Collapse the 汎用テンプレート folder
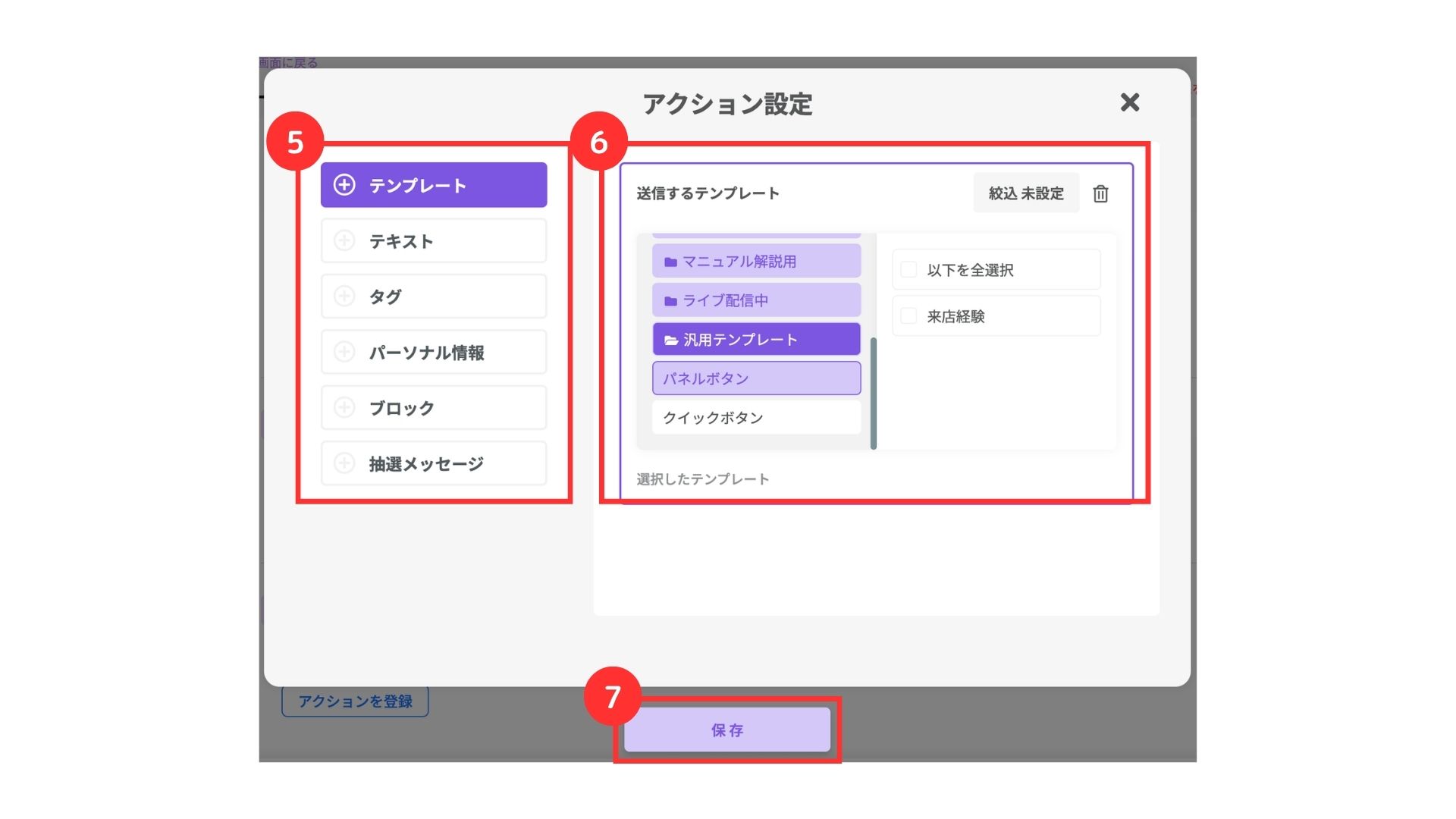Image resolution: width=1456 pixels, height=819 pixels. 756,340
